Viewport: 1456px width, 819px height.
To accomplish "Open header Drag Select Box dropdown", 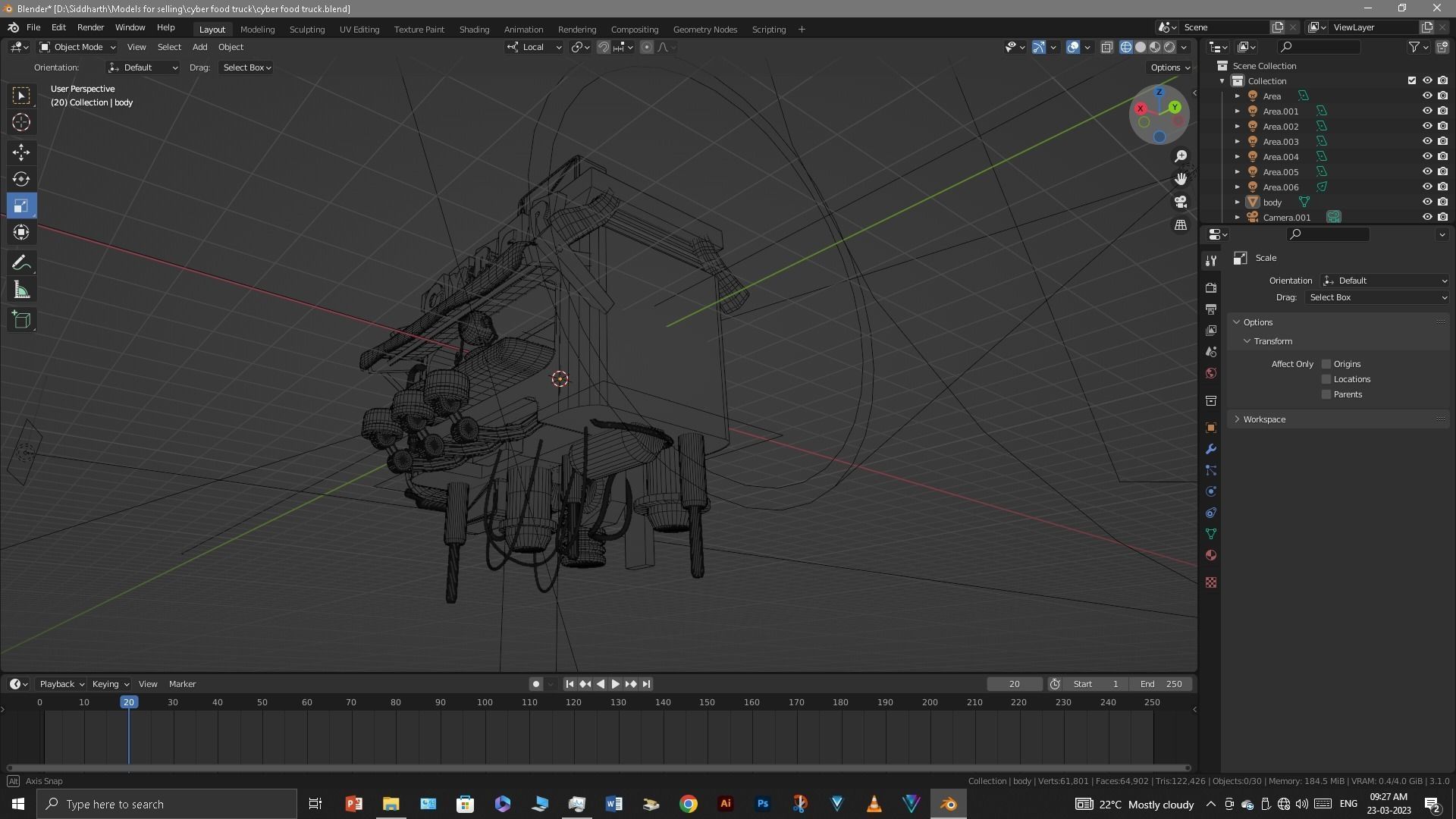I will tap(246, 67).
